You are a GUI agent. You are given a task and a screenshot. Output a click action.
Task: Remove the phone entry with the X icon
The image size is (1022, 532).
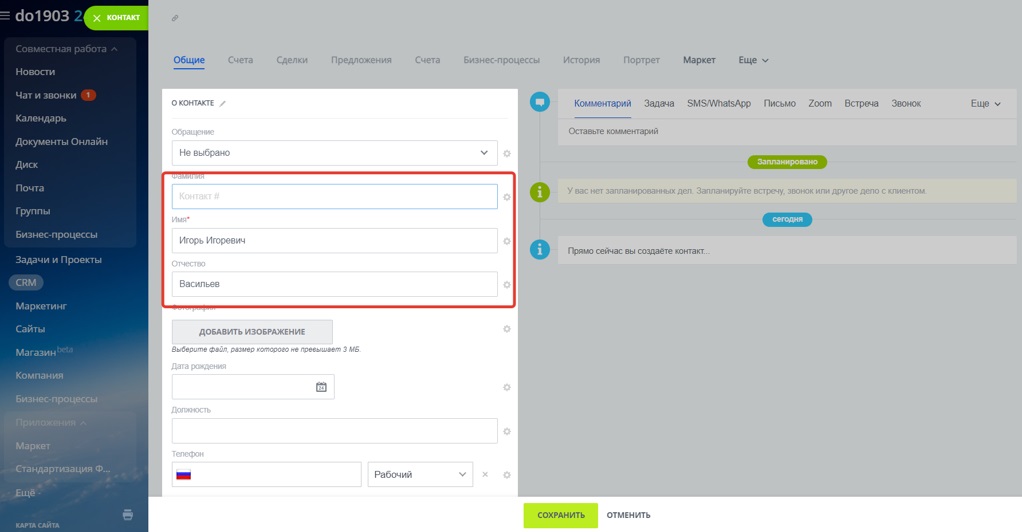coord(485,475)
